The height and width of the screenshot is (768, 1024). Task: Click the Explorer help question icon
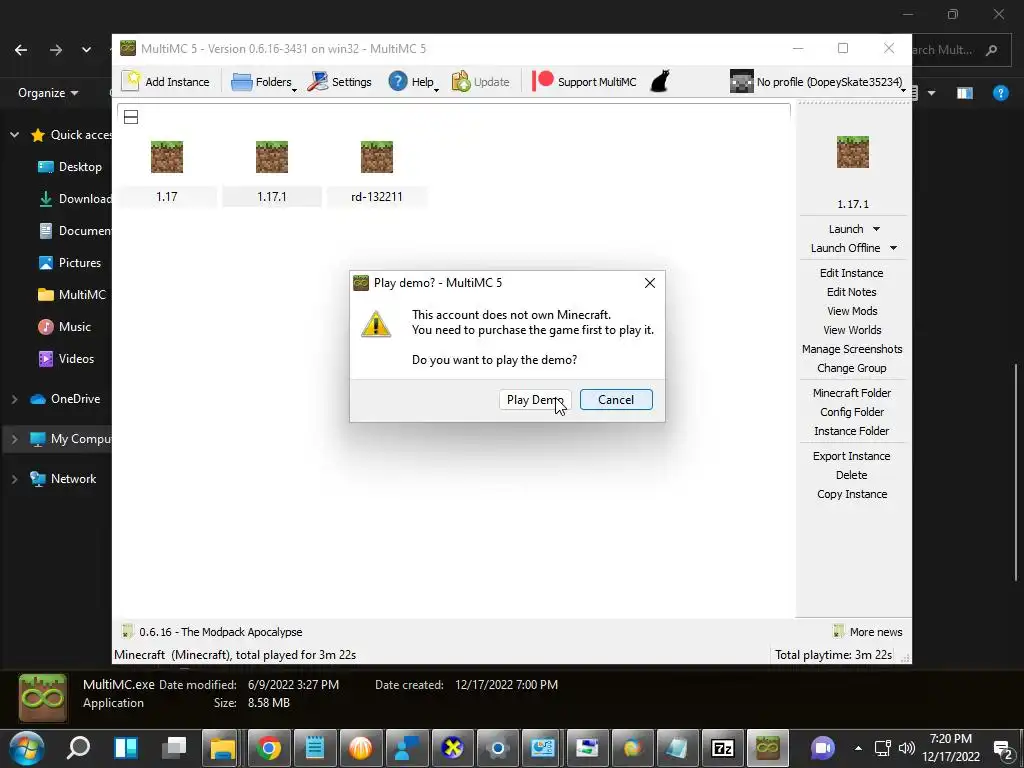[1000, 93]
